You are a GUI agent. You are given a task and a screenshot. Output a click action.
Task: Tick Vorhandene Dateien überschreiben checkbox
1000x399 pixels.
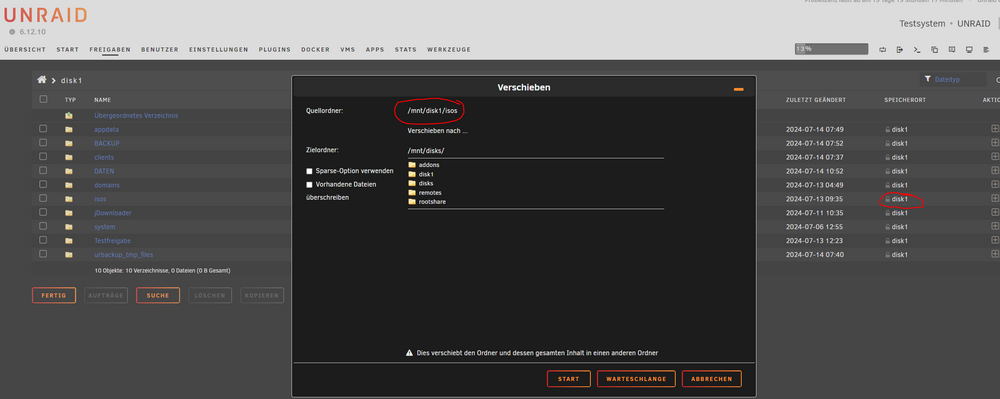point(309,184)
